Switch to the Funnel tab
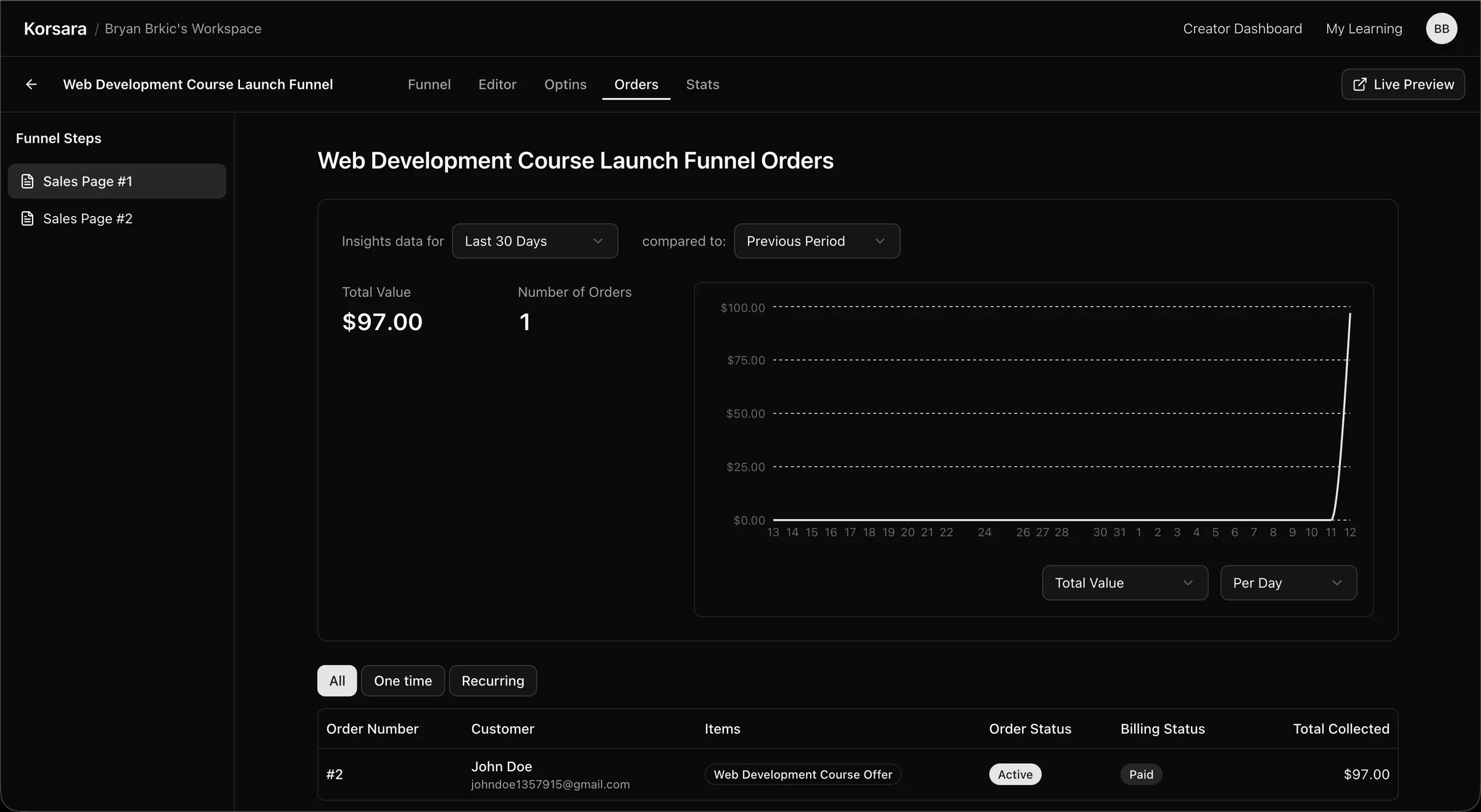 (429, 85)
